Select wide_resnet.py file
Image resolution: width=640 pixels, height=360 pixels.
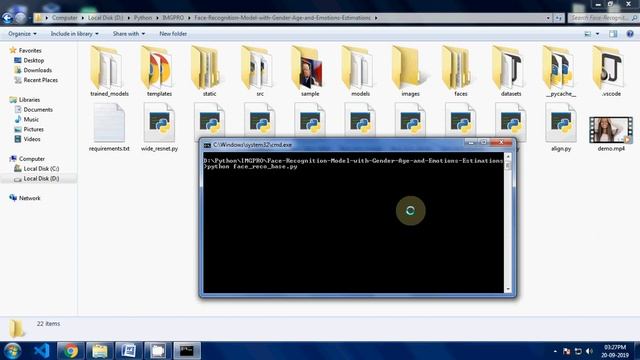tap(159, 127)
